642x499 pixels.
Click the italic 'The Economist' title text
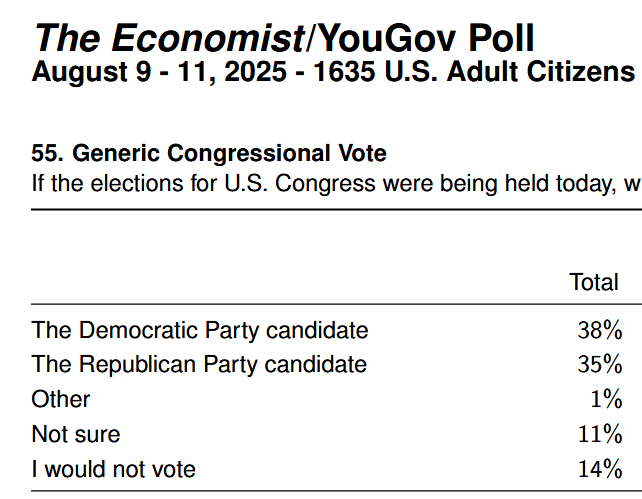coord(168,39)
